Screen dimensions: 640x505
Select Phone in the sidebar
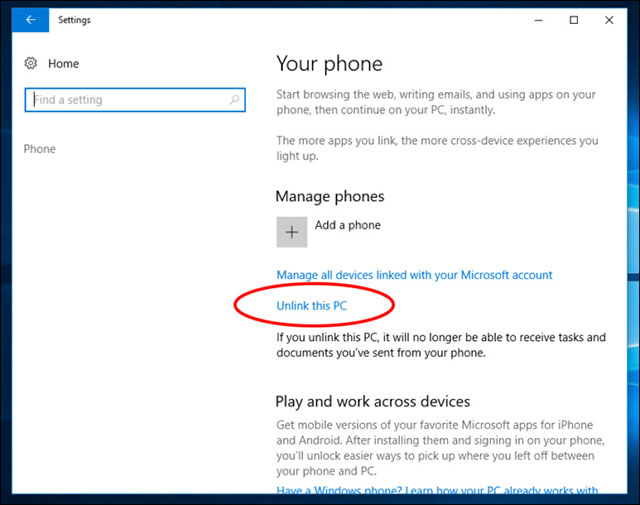coord(40,149)
